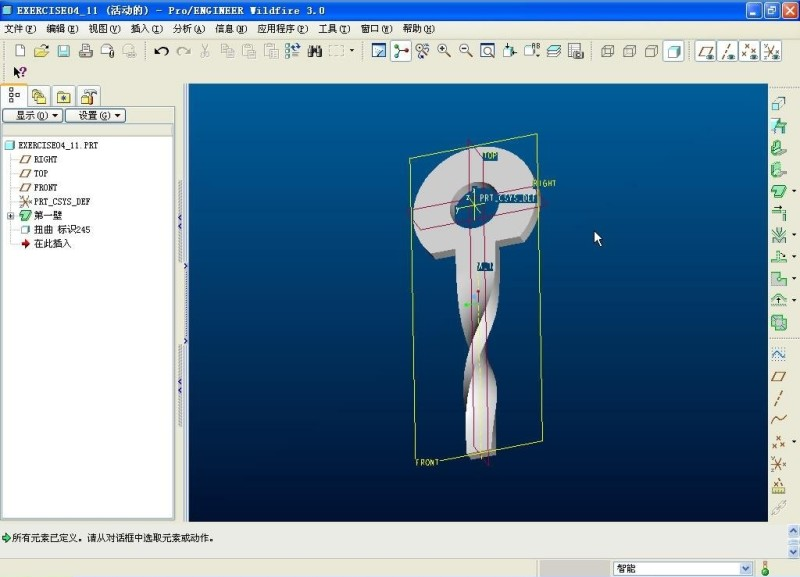
Task: Expand the 第一壁 tree node
Action: click(x=11, y=216)
